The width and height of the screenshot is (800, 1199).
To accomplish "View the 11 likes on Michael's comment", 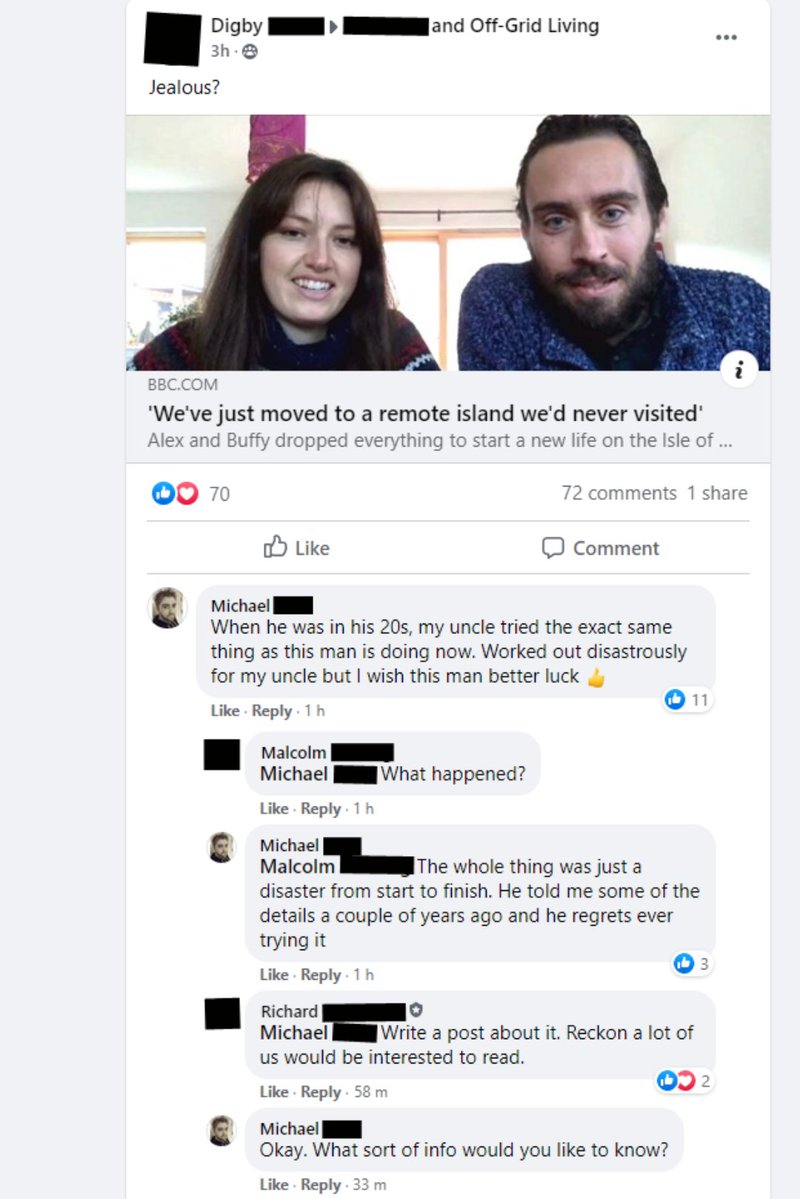I will pos(688,699).
